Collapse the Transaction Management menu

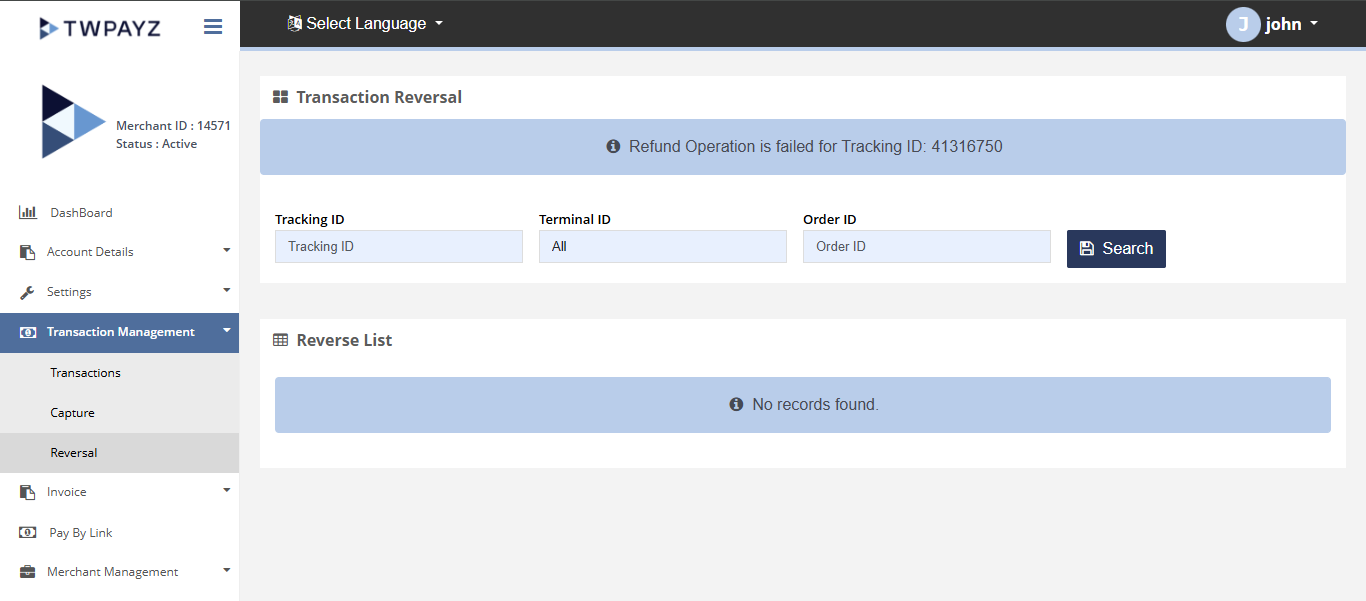click(x=226, y=330)
